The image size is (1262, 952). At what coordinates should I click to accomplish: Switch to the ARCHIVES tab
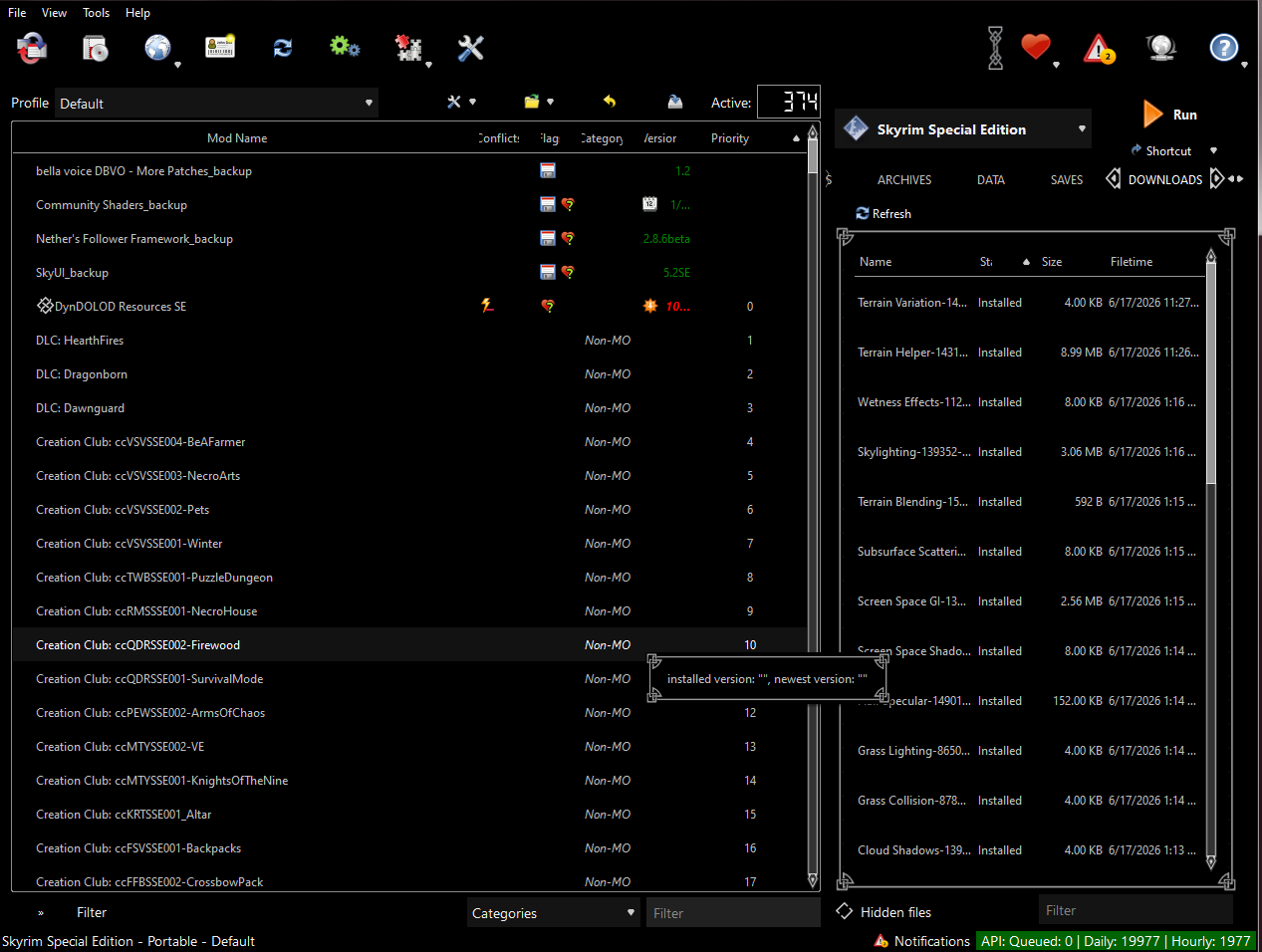point(904,180)
